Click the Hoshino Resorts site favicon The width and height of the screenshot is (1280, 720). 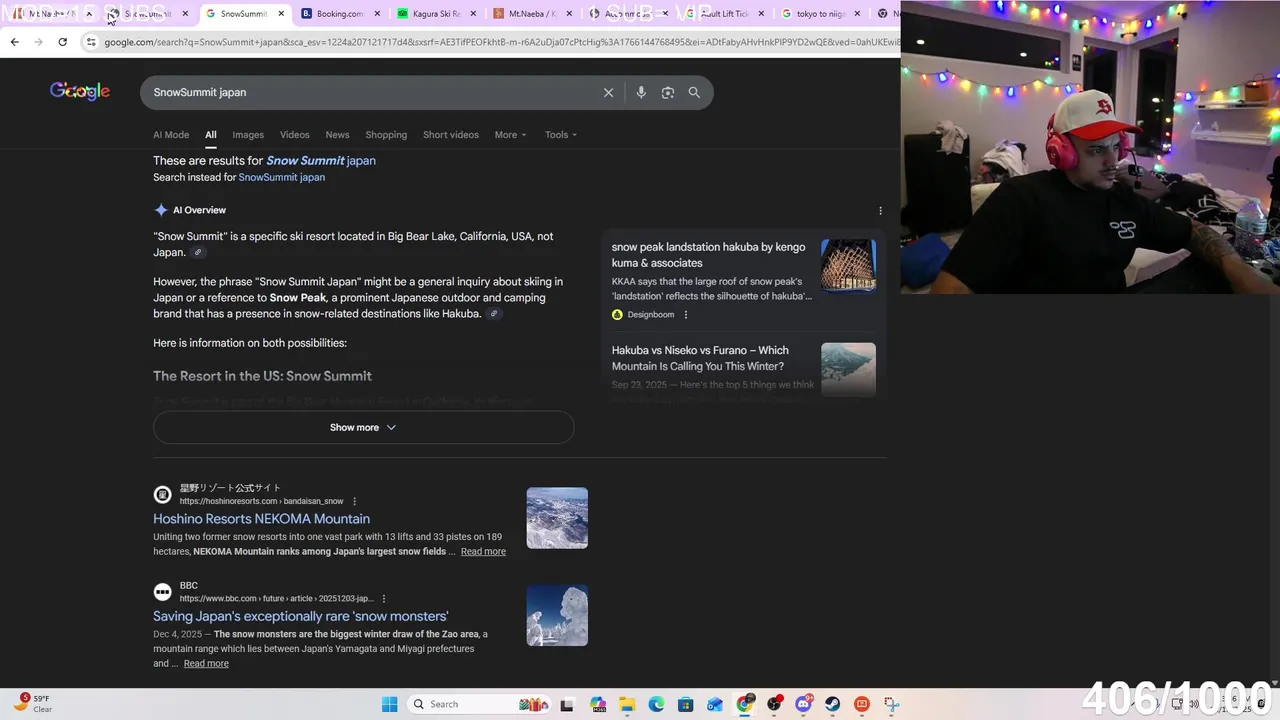(162, 495)
